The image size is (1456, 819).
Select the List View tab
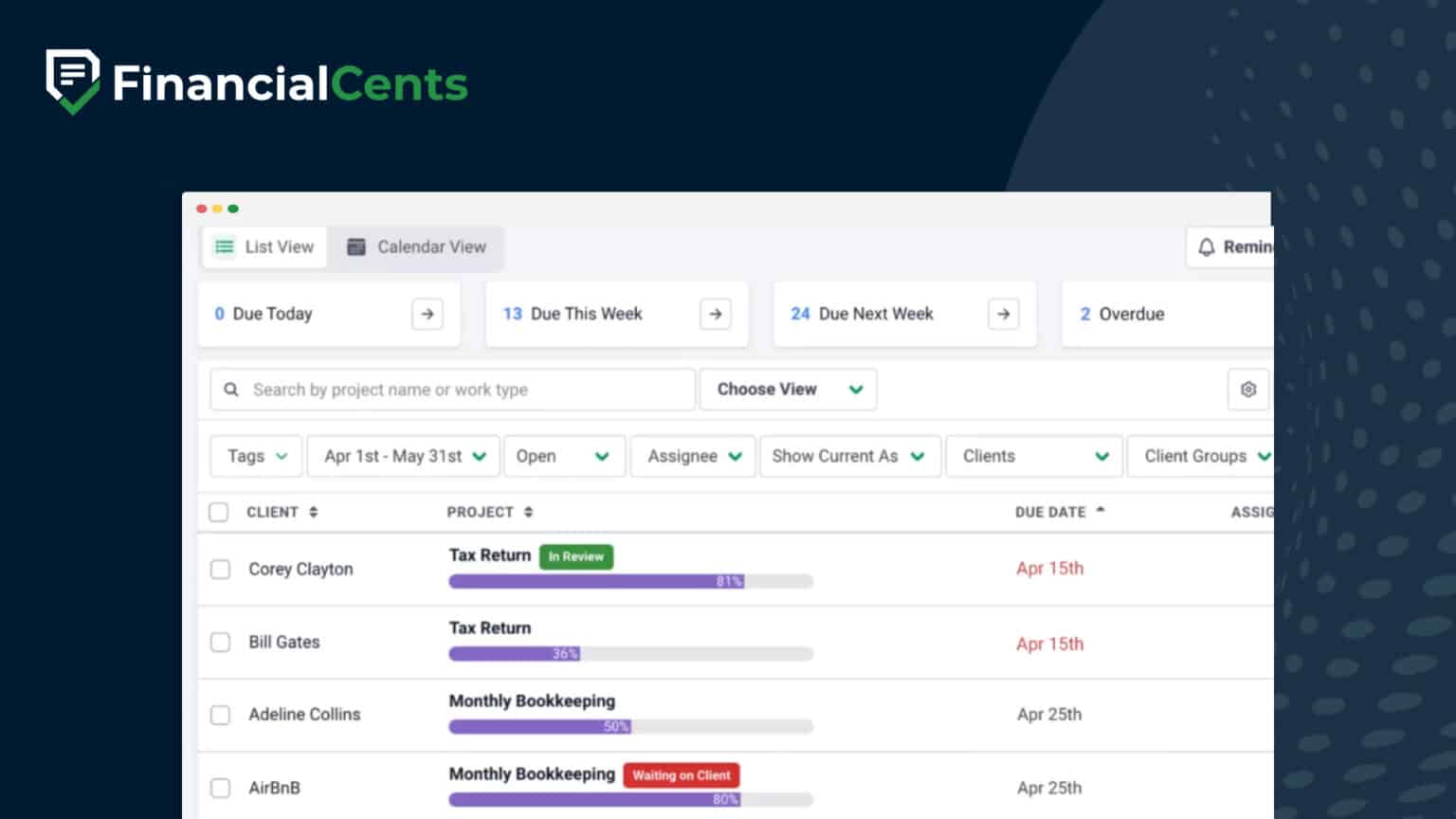click(x=264, y=246)
